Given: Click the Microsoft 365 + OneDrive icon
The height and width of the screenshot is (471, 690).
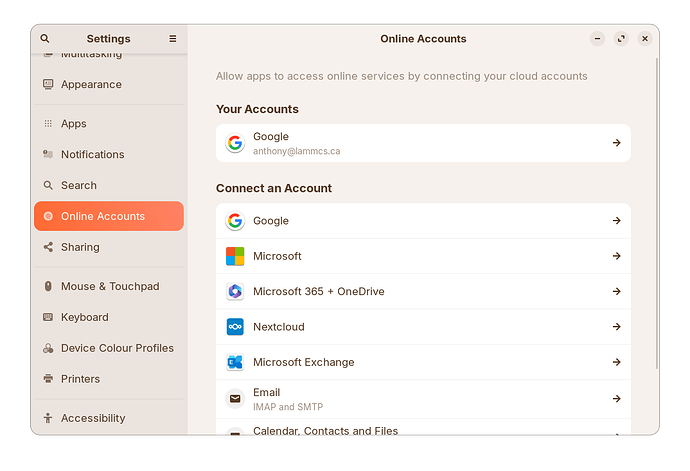Looking at the screenshot, I should point(235,292).
